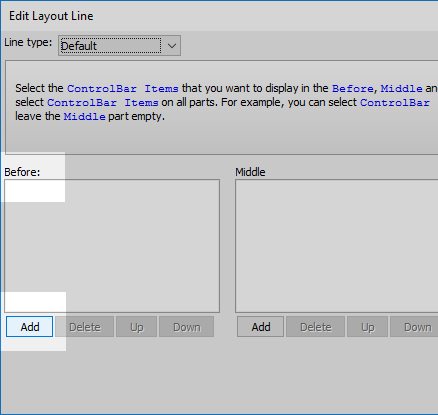The height and width of the screenshot is (415, 438).
Task: Open ControlBar Items link before 'on all parts'
Action: pyautogui.click(x=103, y=103)
